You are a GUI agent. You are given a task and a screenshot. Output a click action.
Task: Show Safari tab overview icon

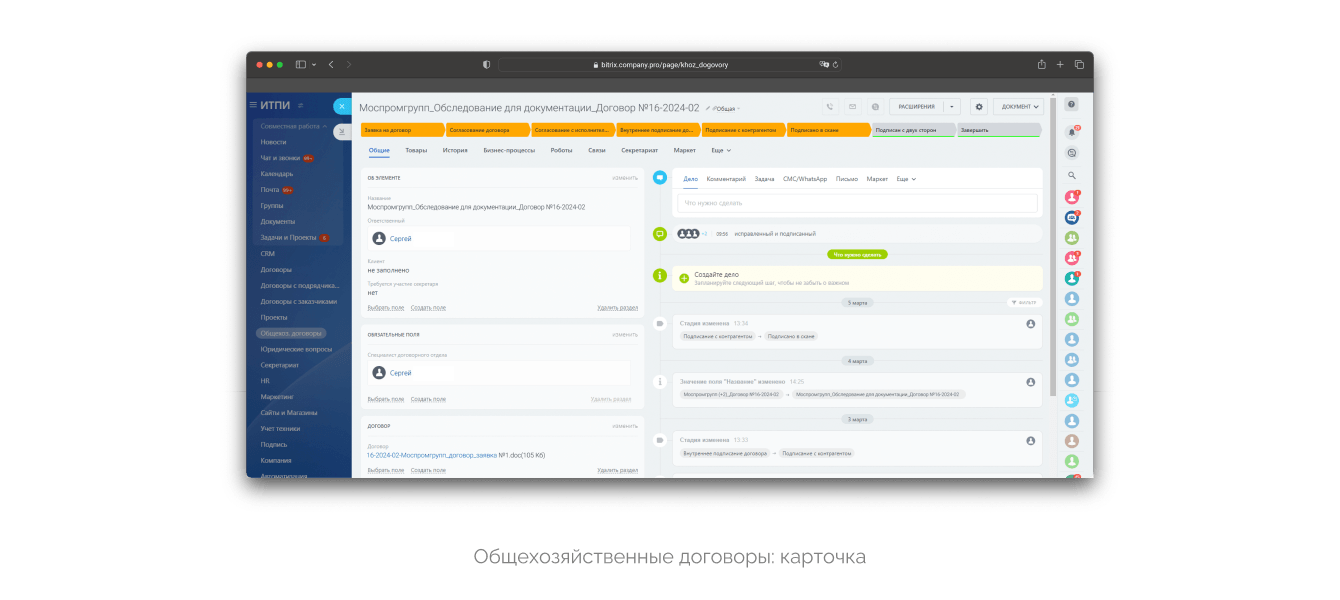click(x=1079, y=64)
